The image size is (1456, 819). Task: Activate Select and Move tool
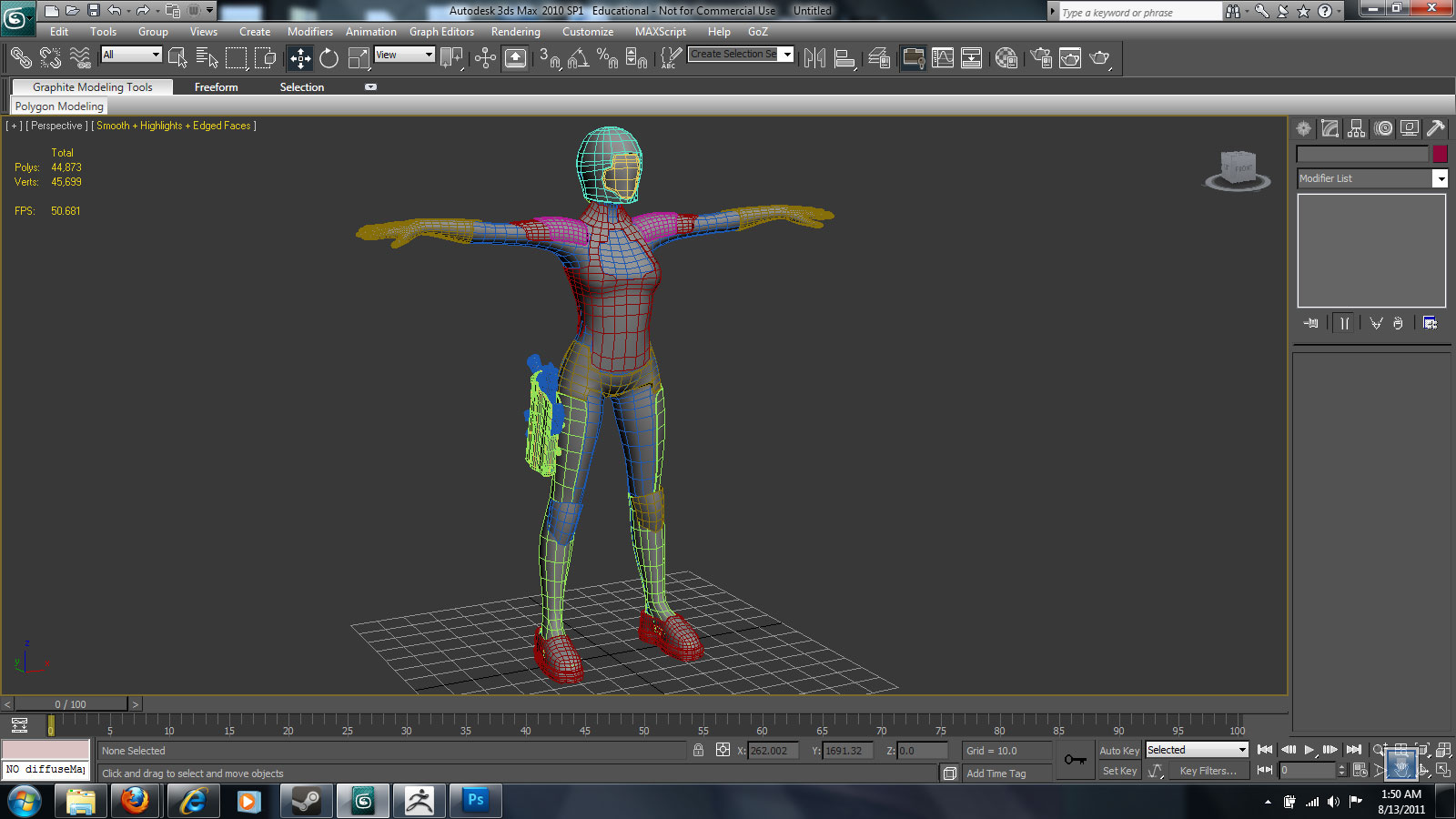click(x=300, y=58)
